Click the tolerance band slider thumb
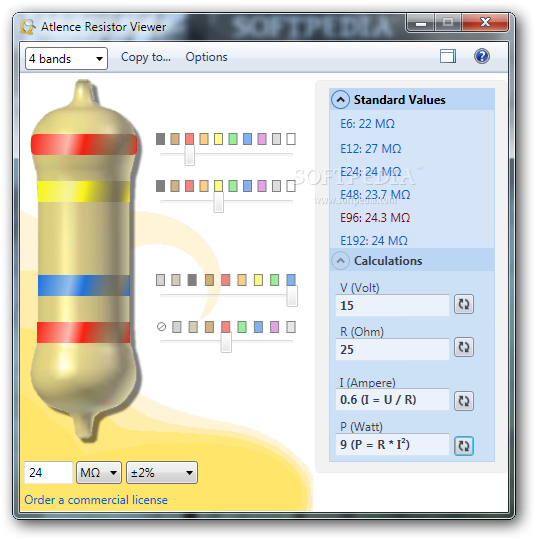This screenshot has height=540, width=536. (226, 342)
